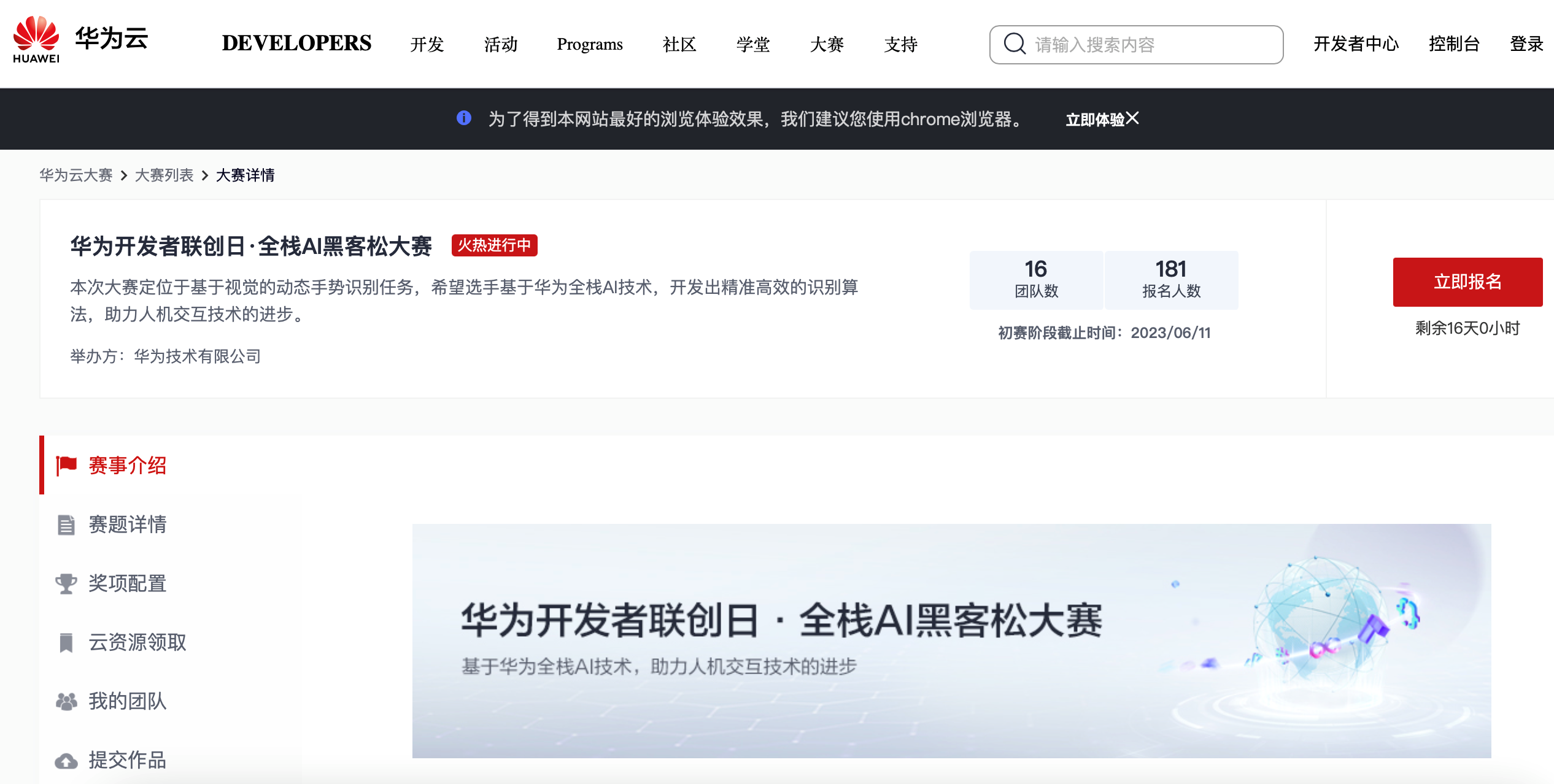
Task: Go to 大赛列表 breadcrumb link
Action: (x=164, y=175)
